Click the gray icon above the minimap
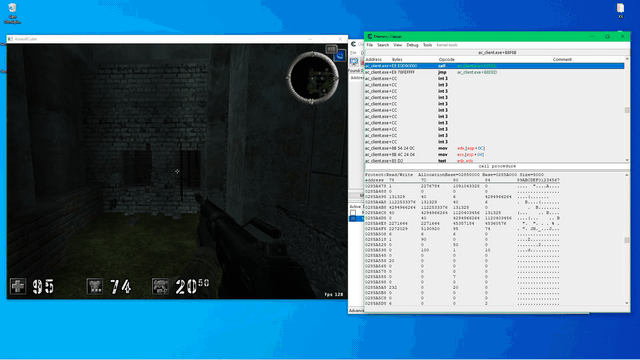Screen dimensions: 640x360 (x=331, y=49)
